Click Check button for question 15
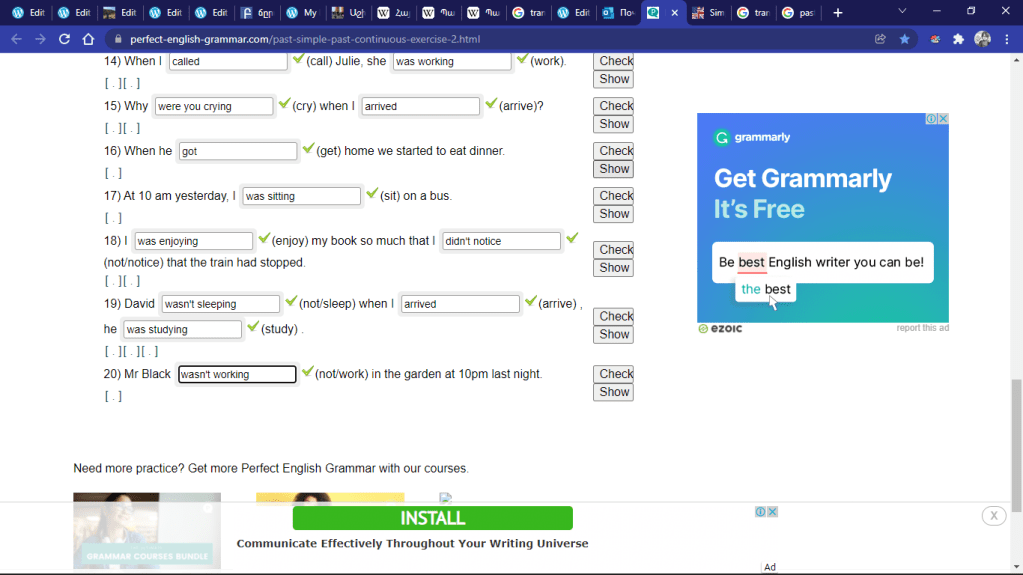This screenshot has width=1023, height=575. coord(615,106)
